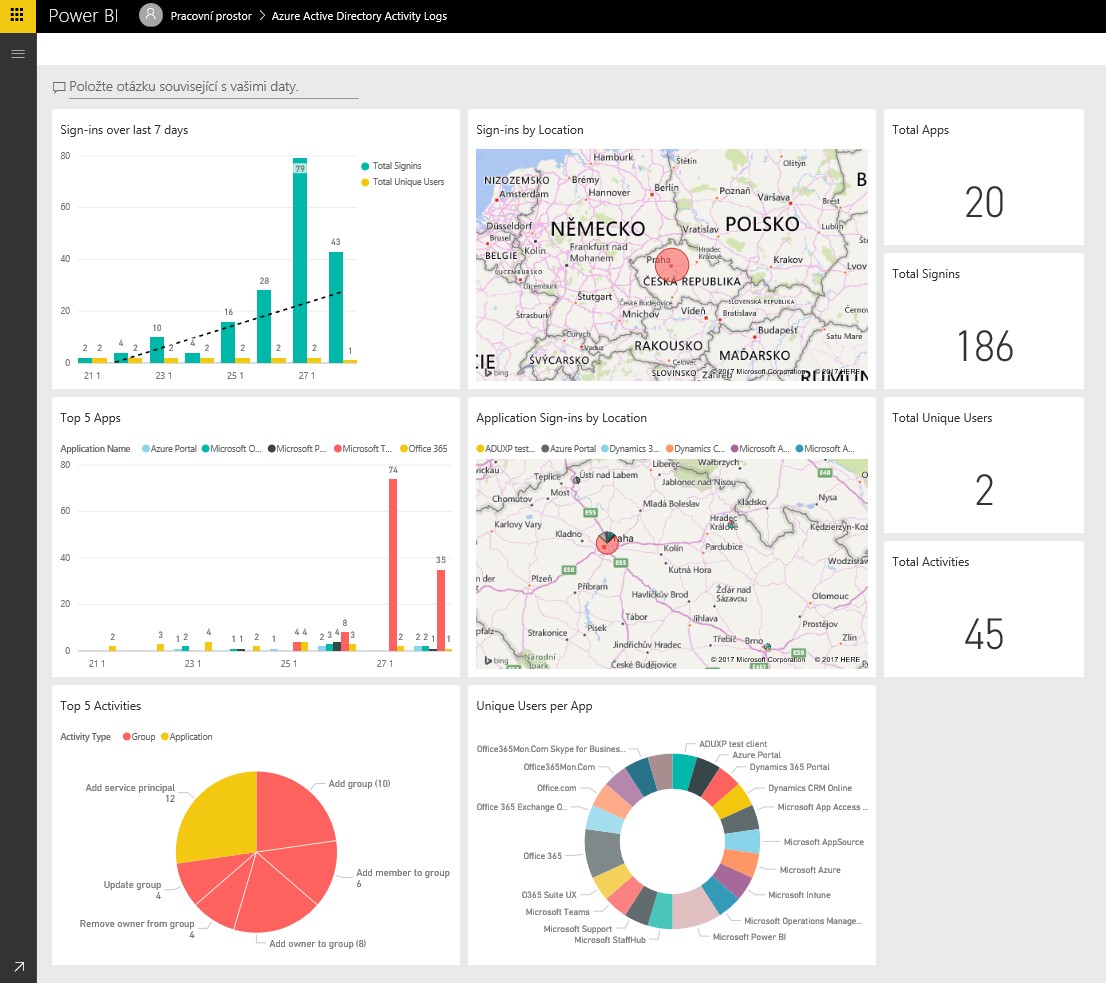Click the user profile avatar icon
Viewport: 1106px width, 983px height.
click(150, 16)
